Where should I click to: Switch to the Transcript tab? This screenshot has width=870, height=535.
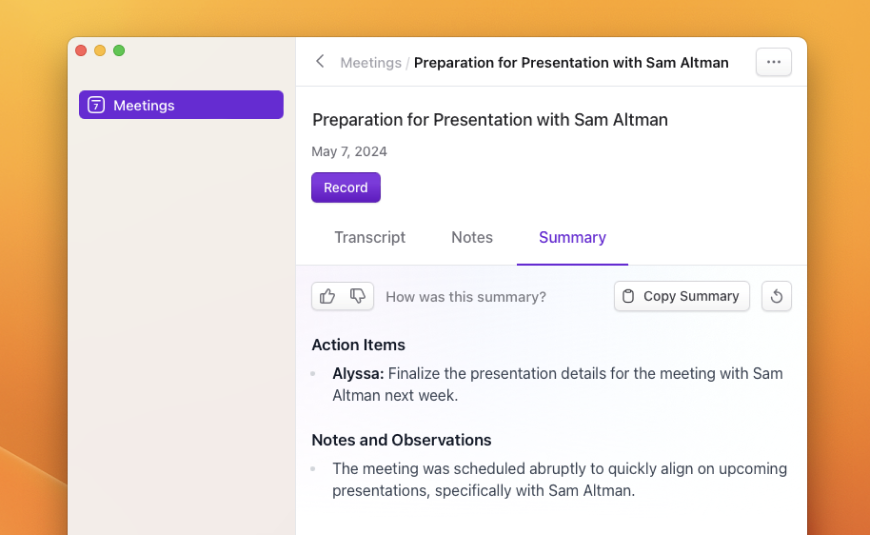coord(370,238)
